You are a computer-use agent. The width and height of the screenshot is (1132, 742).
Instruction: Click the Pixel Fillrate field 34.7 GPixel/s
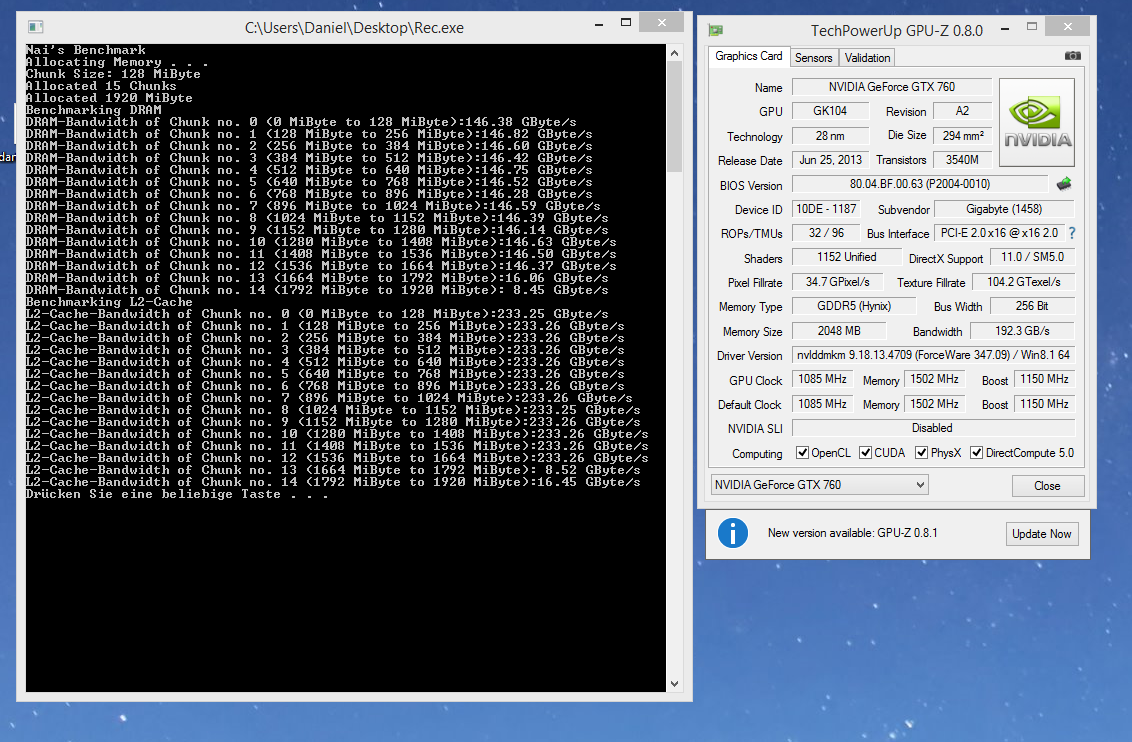[x=837, y=281]
